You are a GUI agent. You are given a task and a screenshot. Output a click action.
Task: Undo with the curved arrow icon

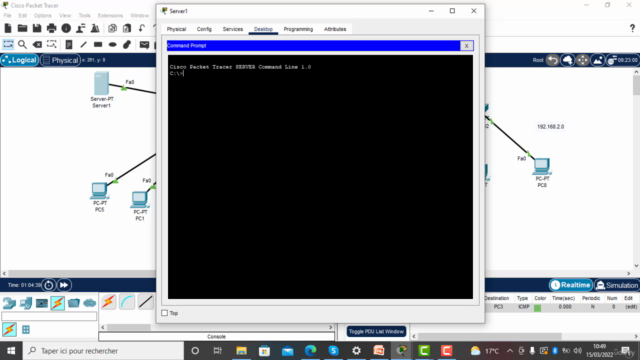[x=142, y=28]
